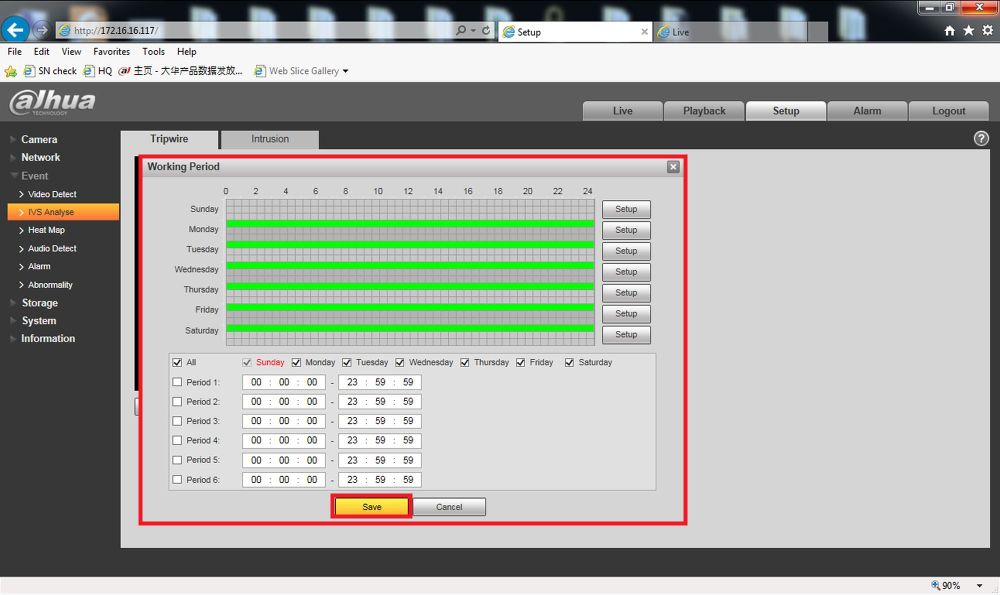The width and height of the screenshot is (1000, 595).
Task: Toggle the Tuesday checkbox
Action: tap(346, 362)
